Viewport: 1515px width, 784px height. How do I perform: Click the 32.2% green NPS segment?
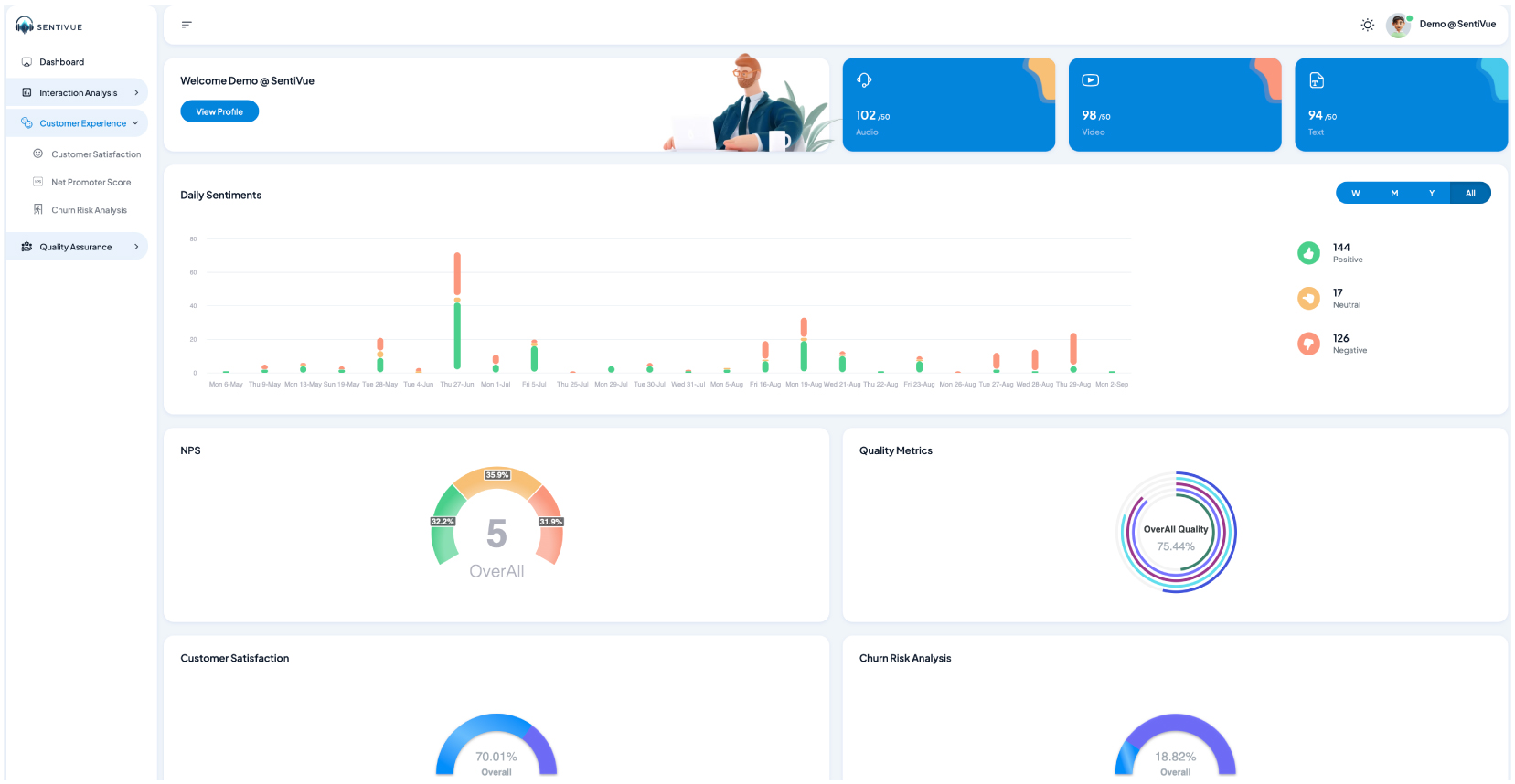pos(445,524)
